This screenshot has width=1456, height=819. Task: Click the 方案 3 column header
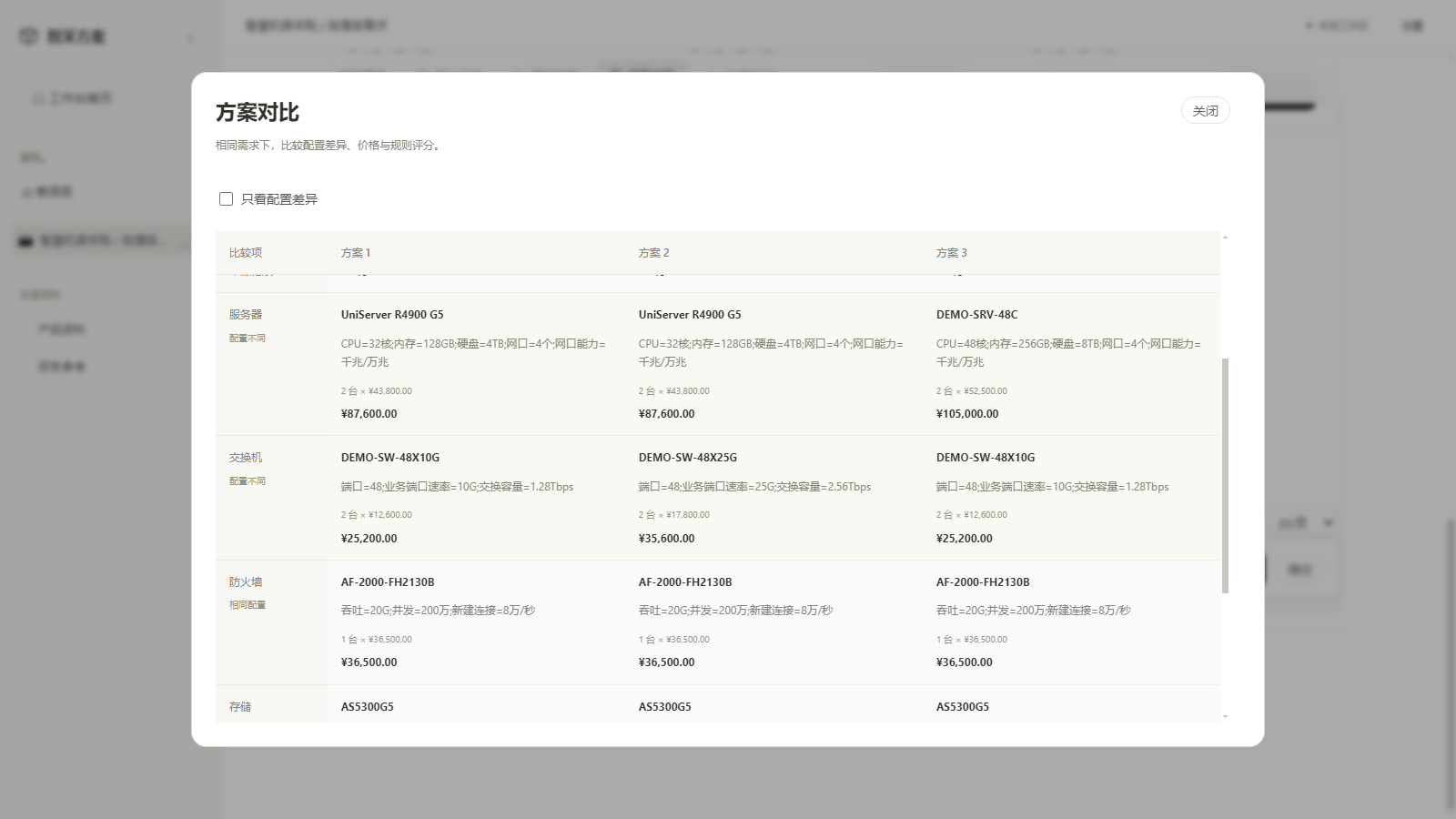click(x=951, y=253)
